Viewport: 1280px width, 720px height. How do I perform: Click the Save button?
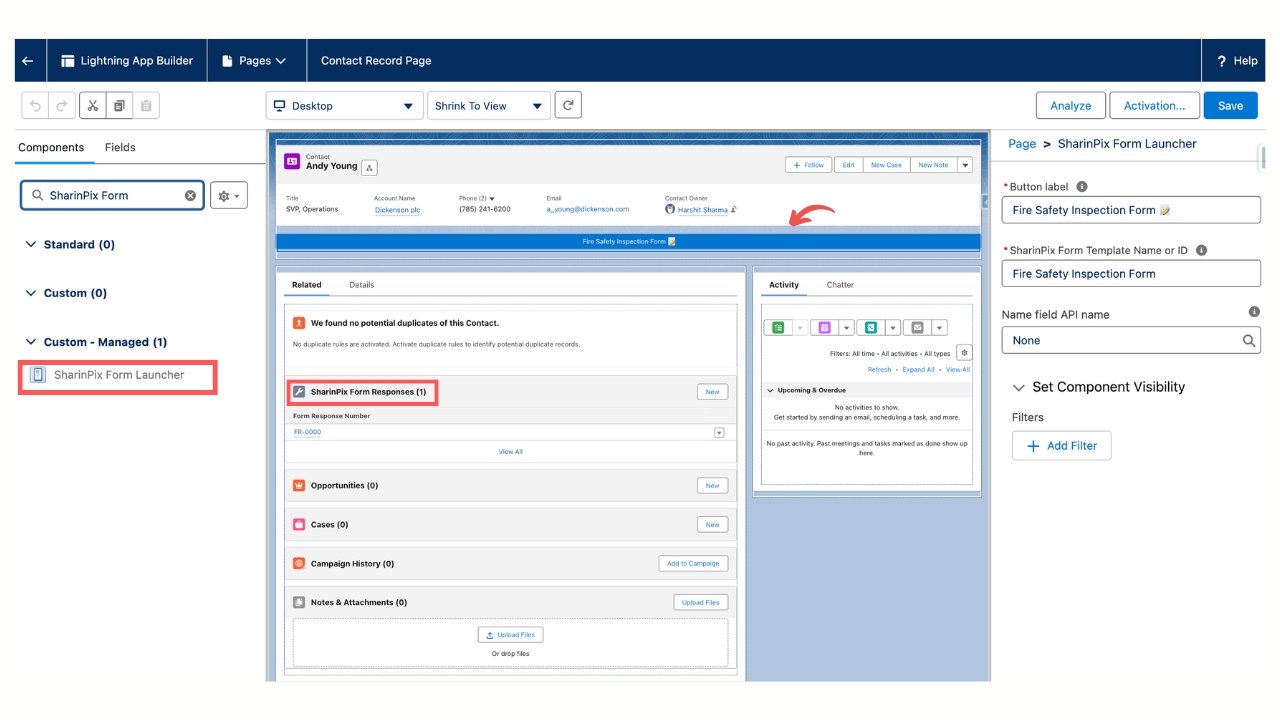tap(1230, 105)
